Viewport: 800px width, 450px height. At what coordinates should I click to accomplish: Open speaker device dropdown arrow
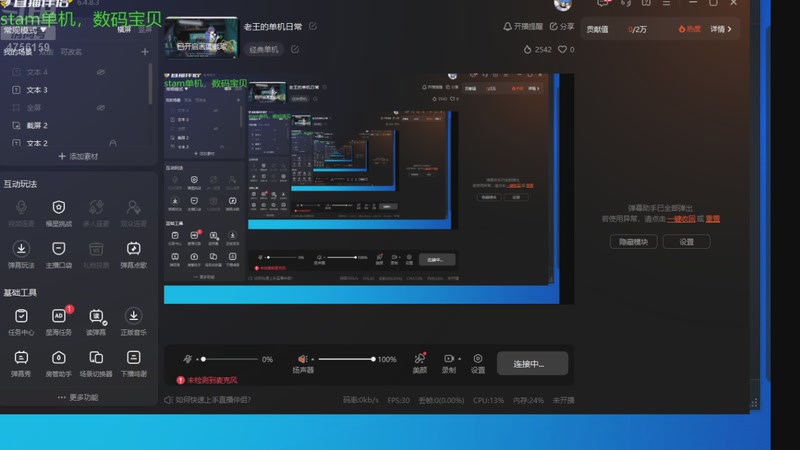(312, 360)
